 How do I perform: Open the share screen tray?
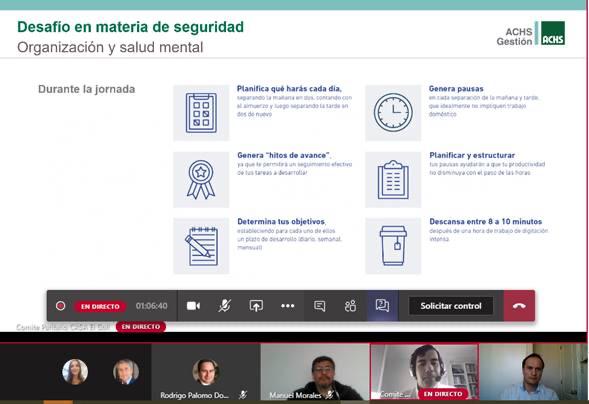tap(256, 306)
